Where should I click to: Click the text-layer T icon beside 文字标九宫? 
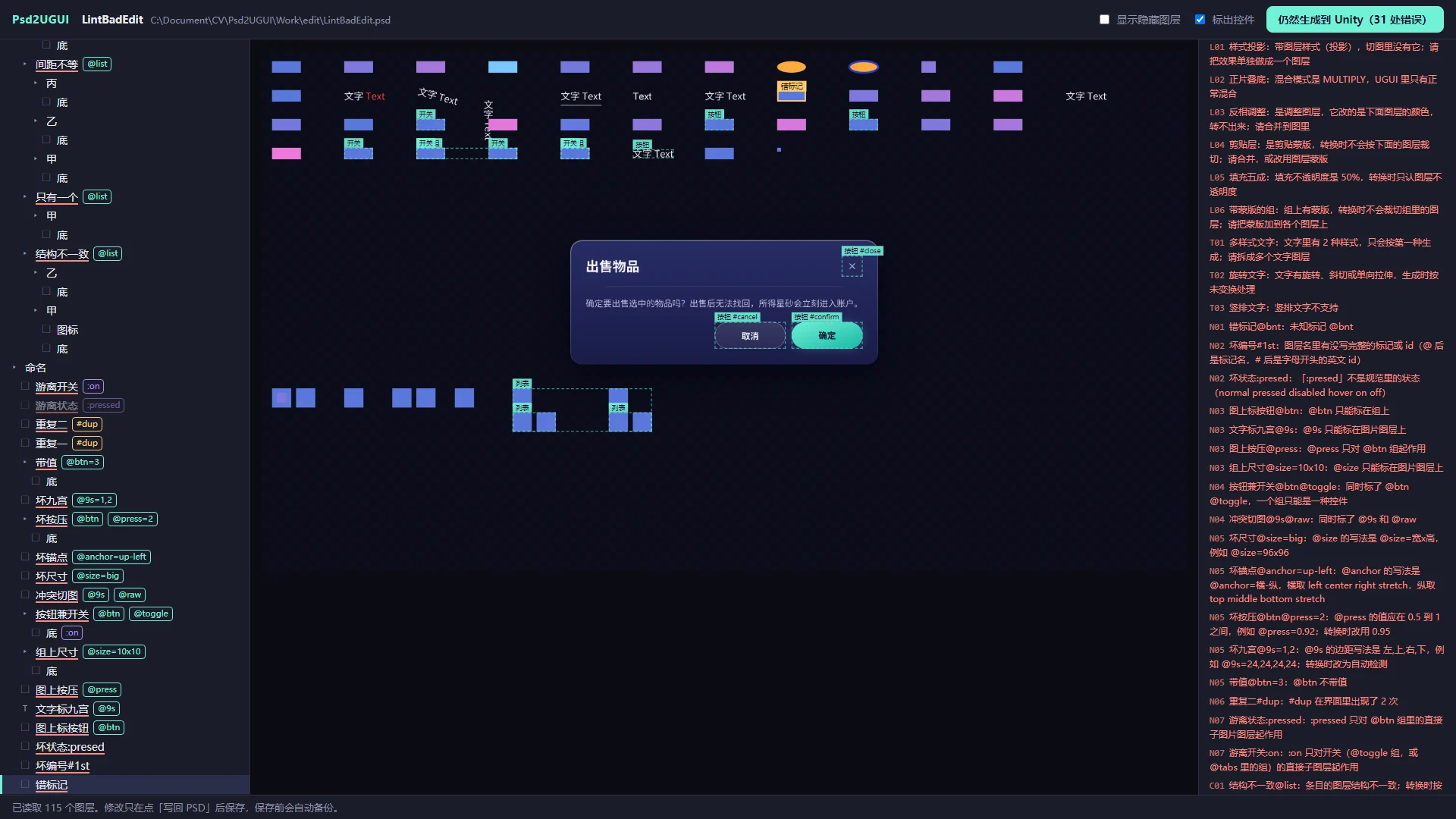coord(25,708)
